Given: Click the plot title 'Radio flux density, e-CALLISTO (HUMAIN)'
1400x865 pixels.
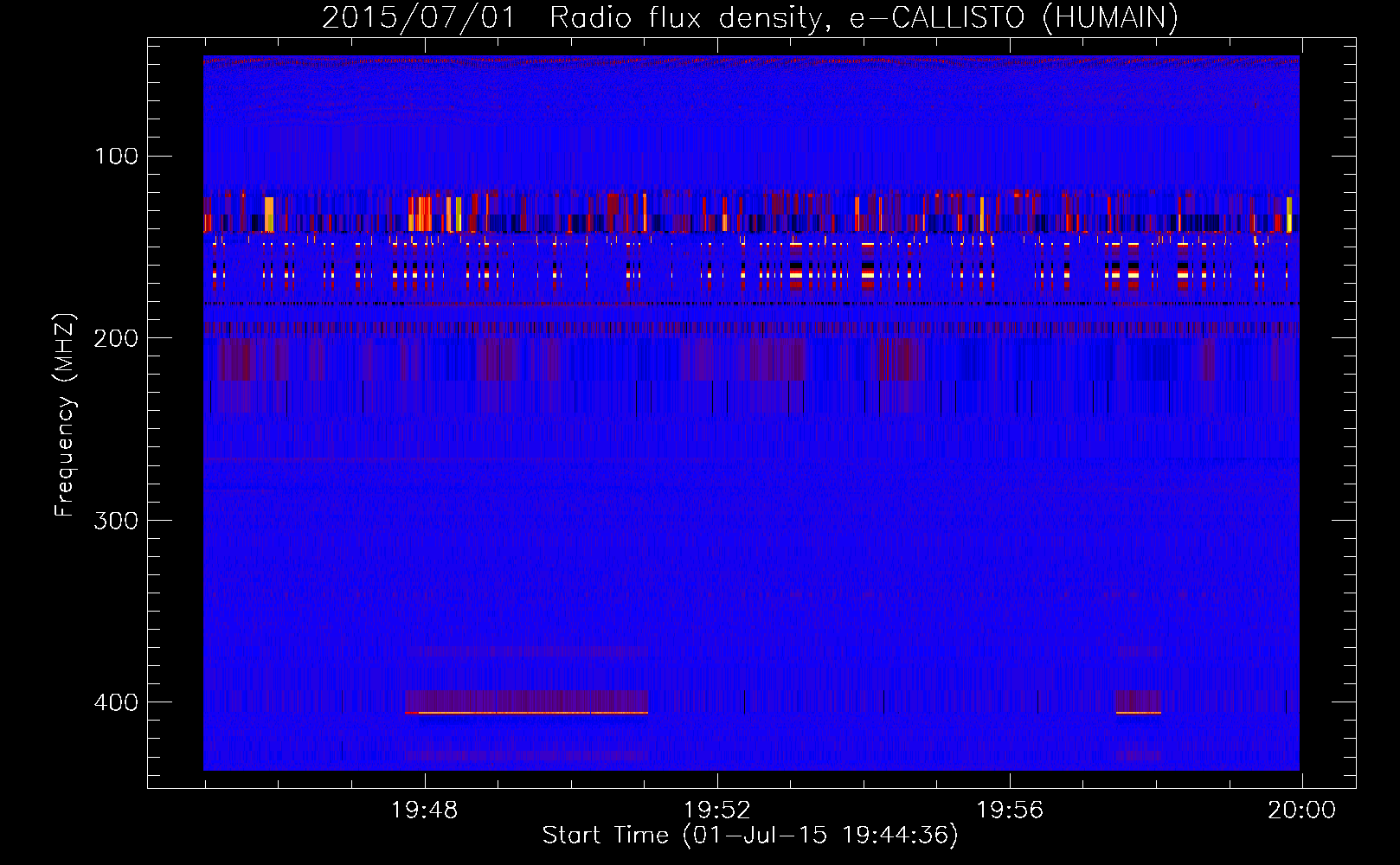Looking at the screenshot, I should click(864, 17).
